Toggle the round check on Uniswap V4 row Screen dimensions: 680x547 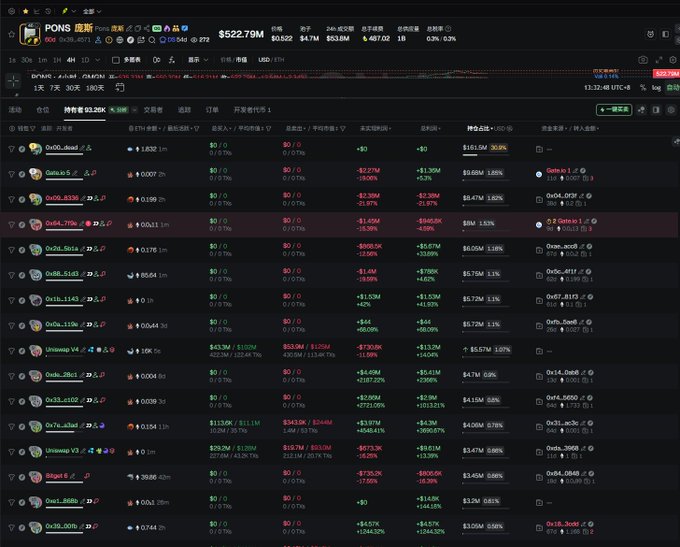[x=22, y=351]
